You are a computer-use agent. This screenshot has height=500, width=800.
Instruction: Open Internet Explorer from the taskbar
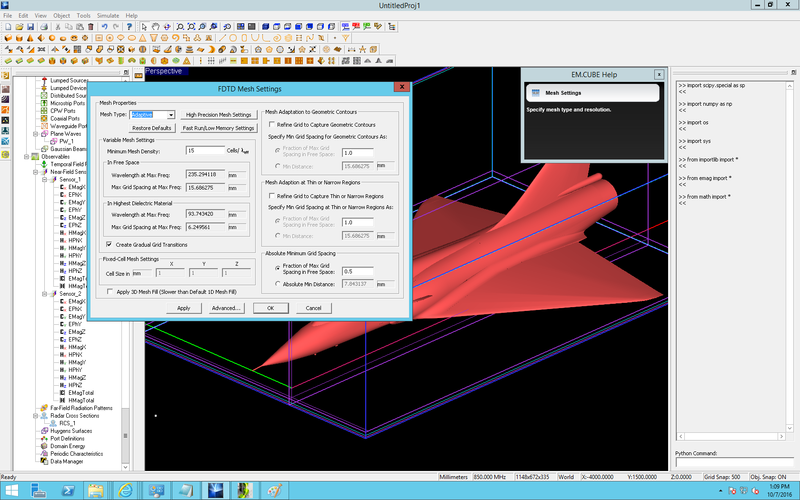point(125,490)
